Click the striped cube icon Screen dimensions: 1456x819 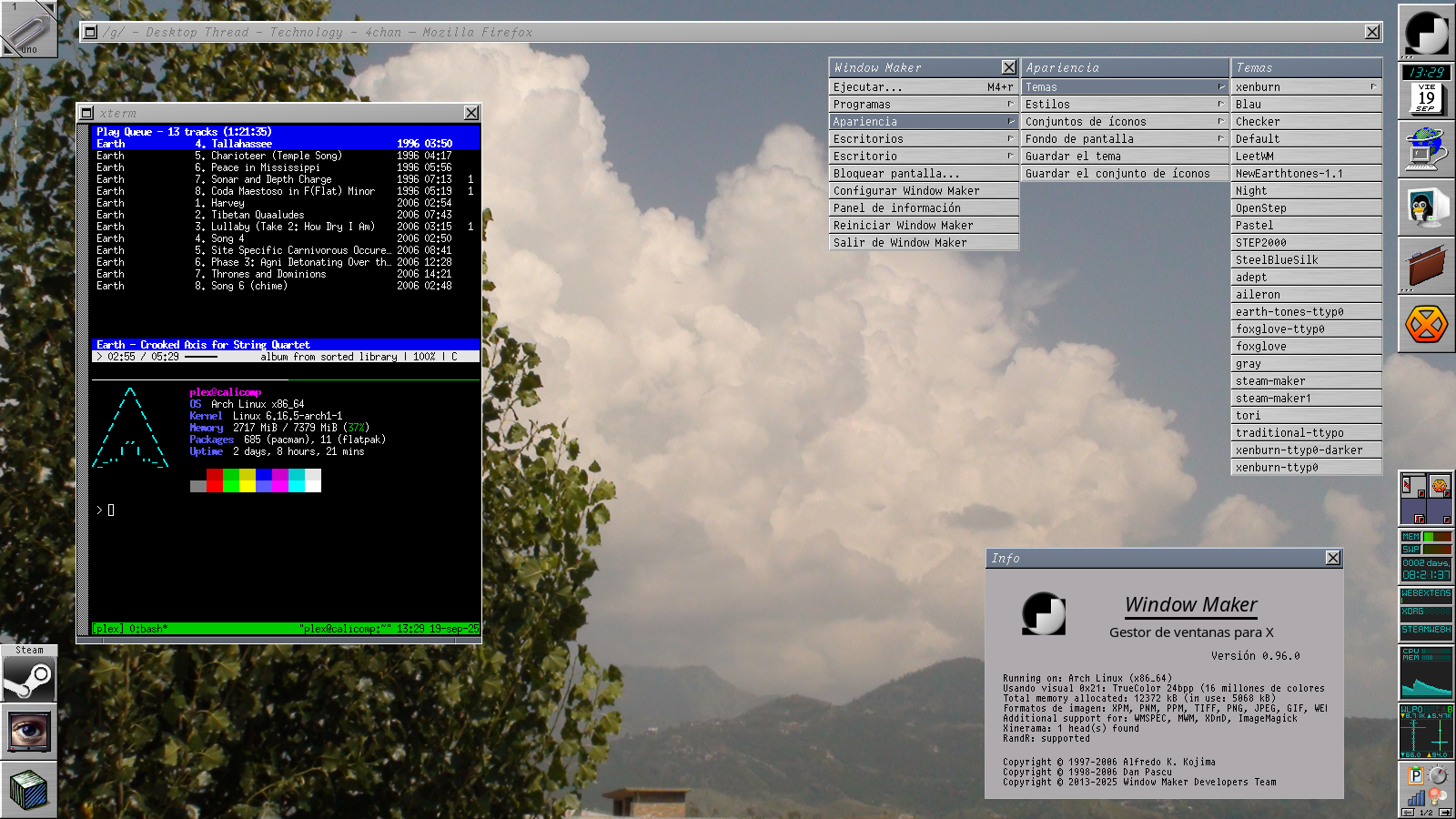point(29,789)
